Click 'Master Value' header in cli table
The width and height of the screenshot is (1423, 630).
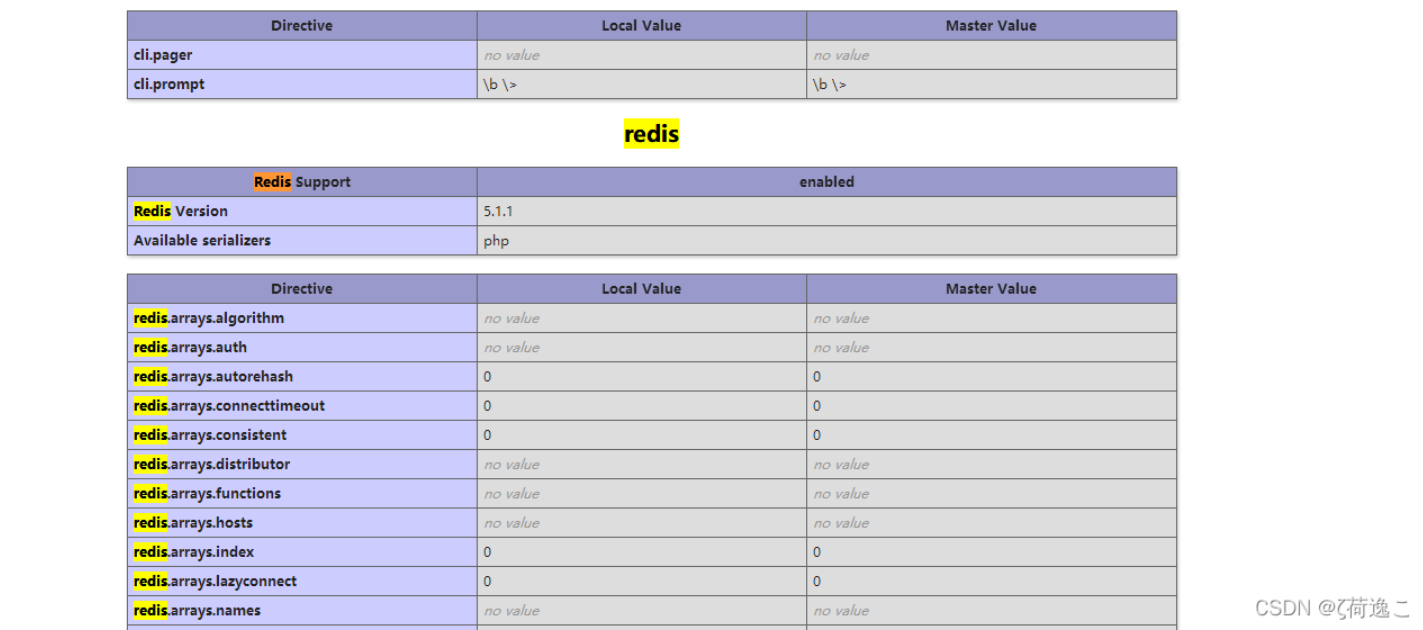pyautogui.click(x=992, y=26)
